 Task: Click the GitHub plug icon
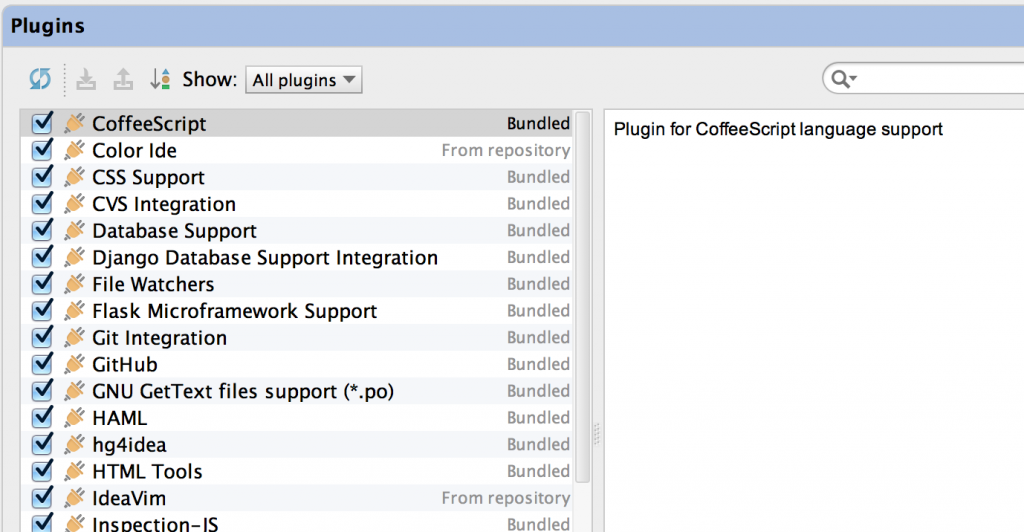(74, 364)
